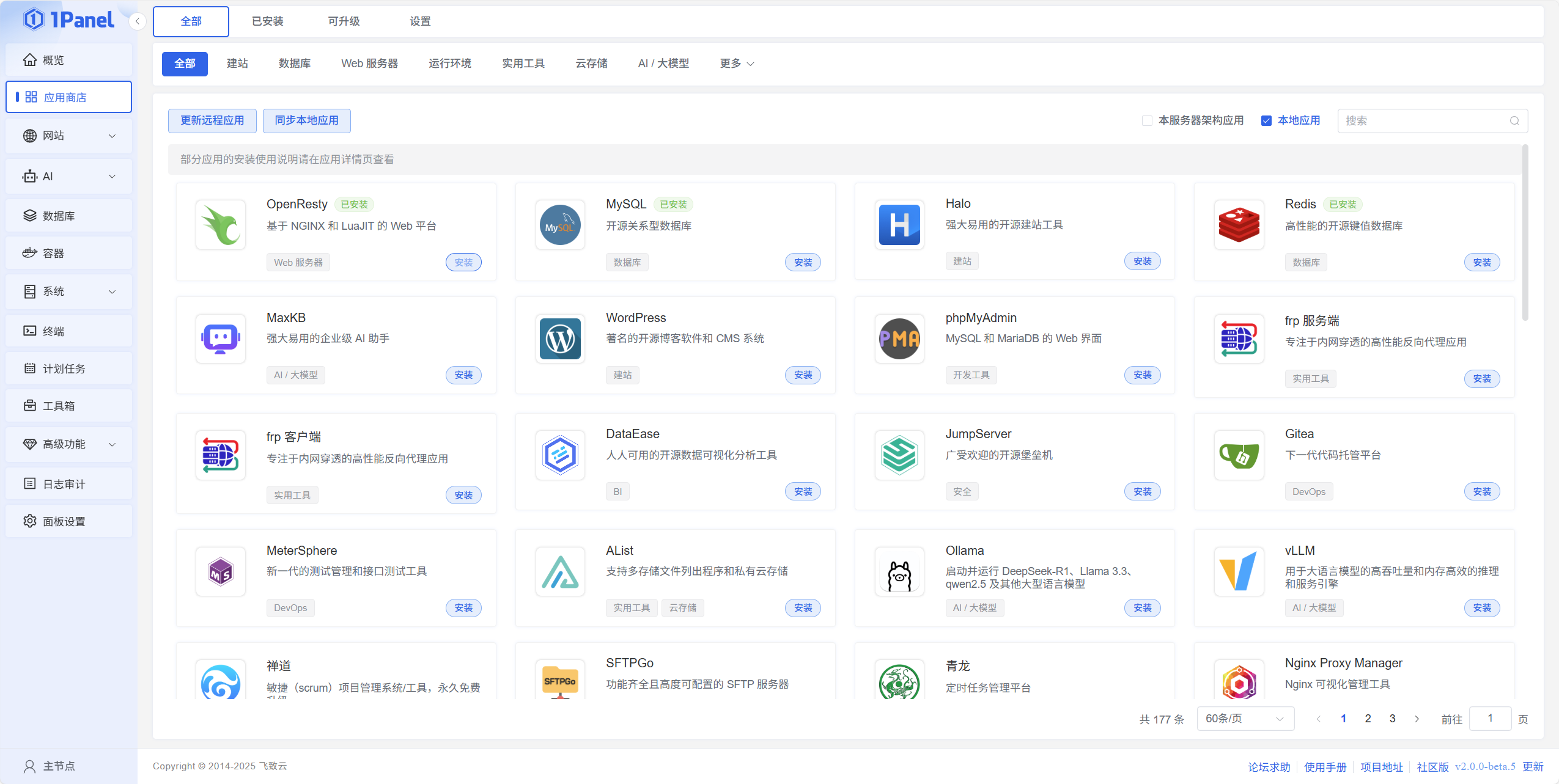
Task: Click the 同步本地应用 button
Action: 306,121
